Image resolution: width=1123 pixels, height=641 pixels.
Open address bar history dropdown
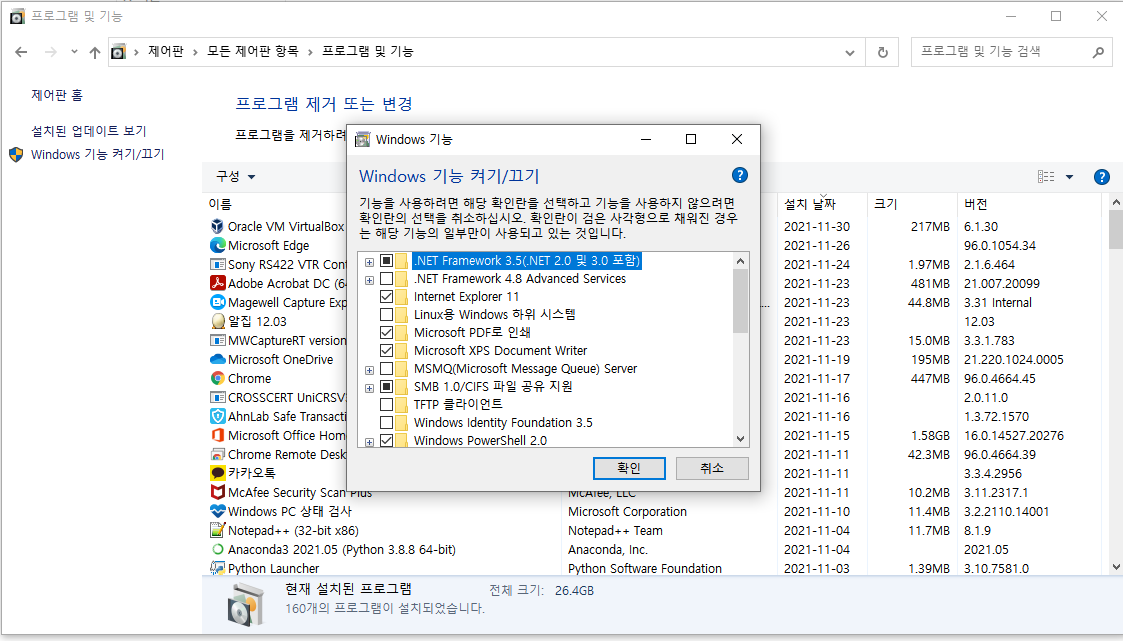click(849, 52)
